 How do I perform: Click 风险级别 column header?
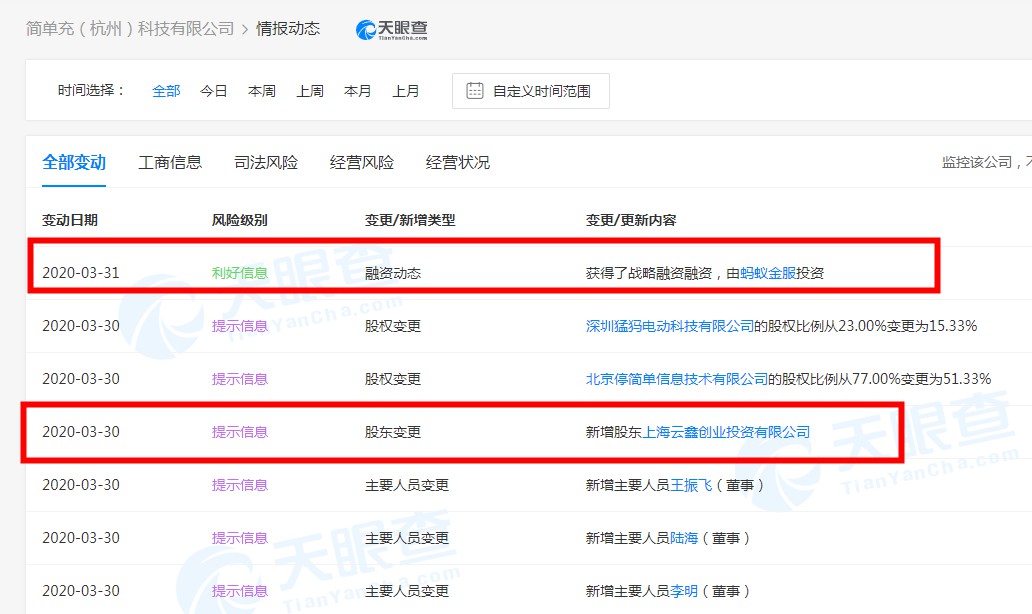[240, 220]
